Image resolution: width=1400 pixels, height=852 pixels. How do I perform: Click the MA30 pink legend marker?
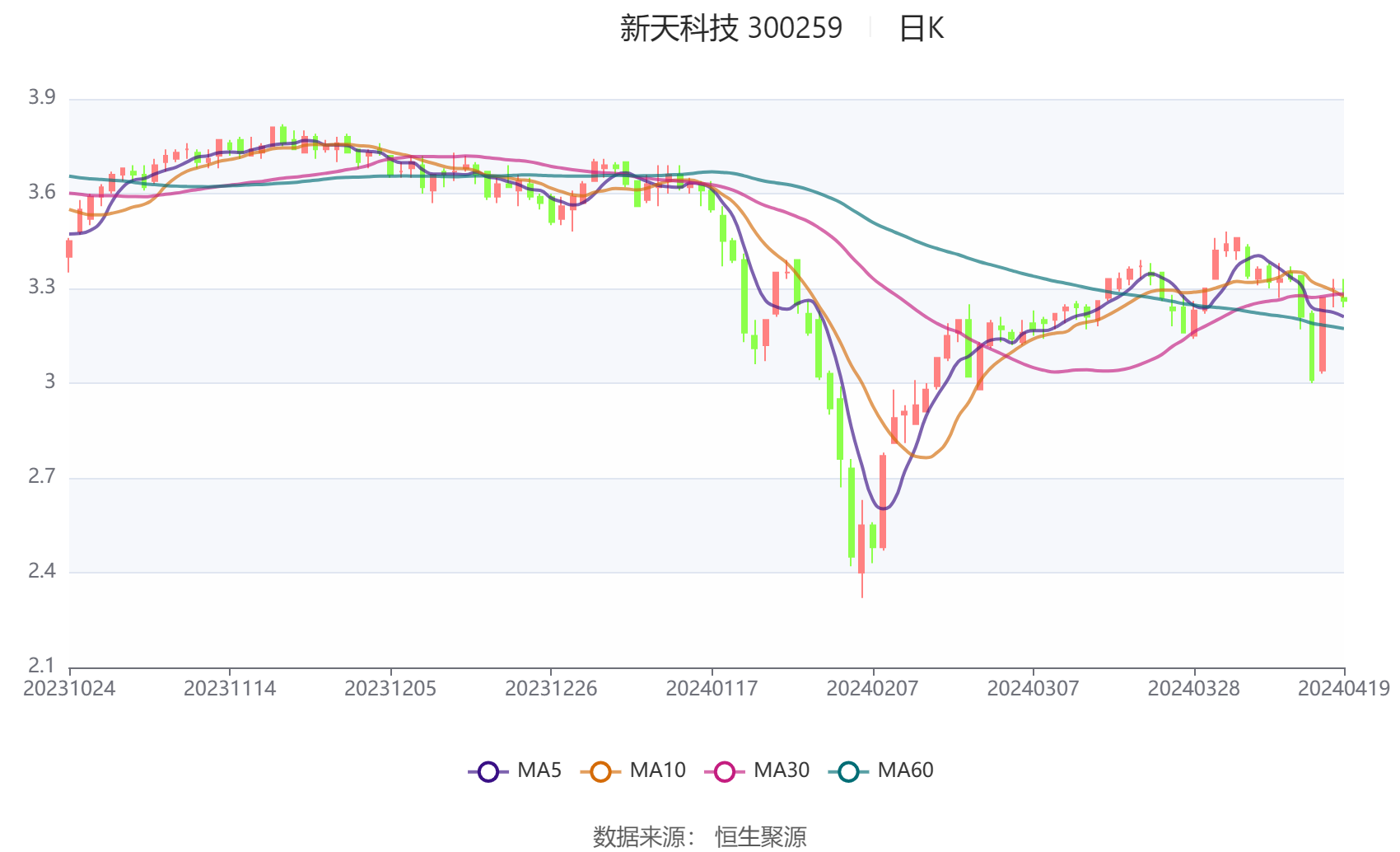click(x=725, y=771)
